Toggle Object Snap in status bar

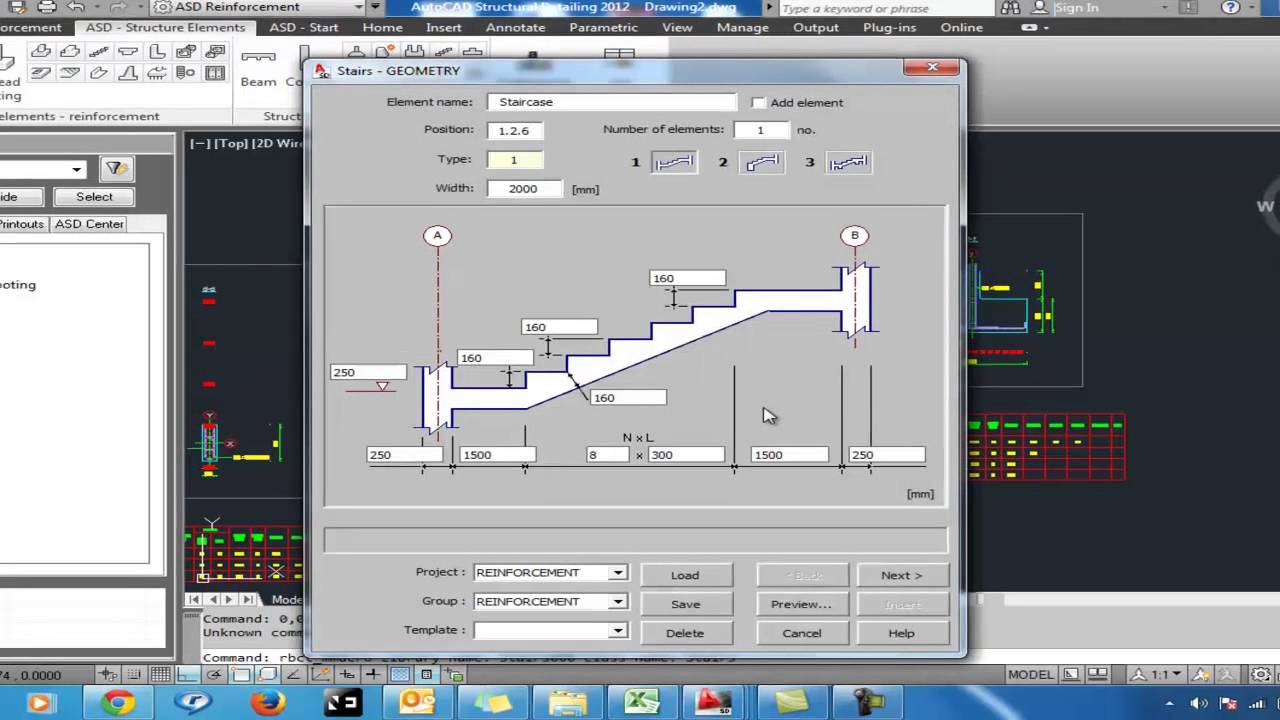click(x=241, y=675)
